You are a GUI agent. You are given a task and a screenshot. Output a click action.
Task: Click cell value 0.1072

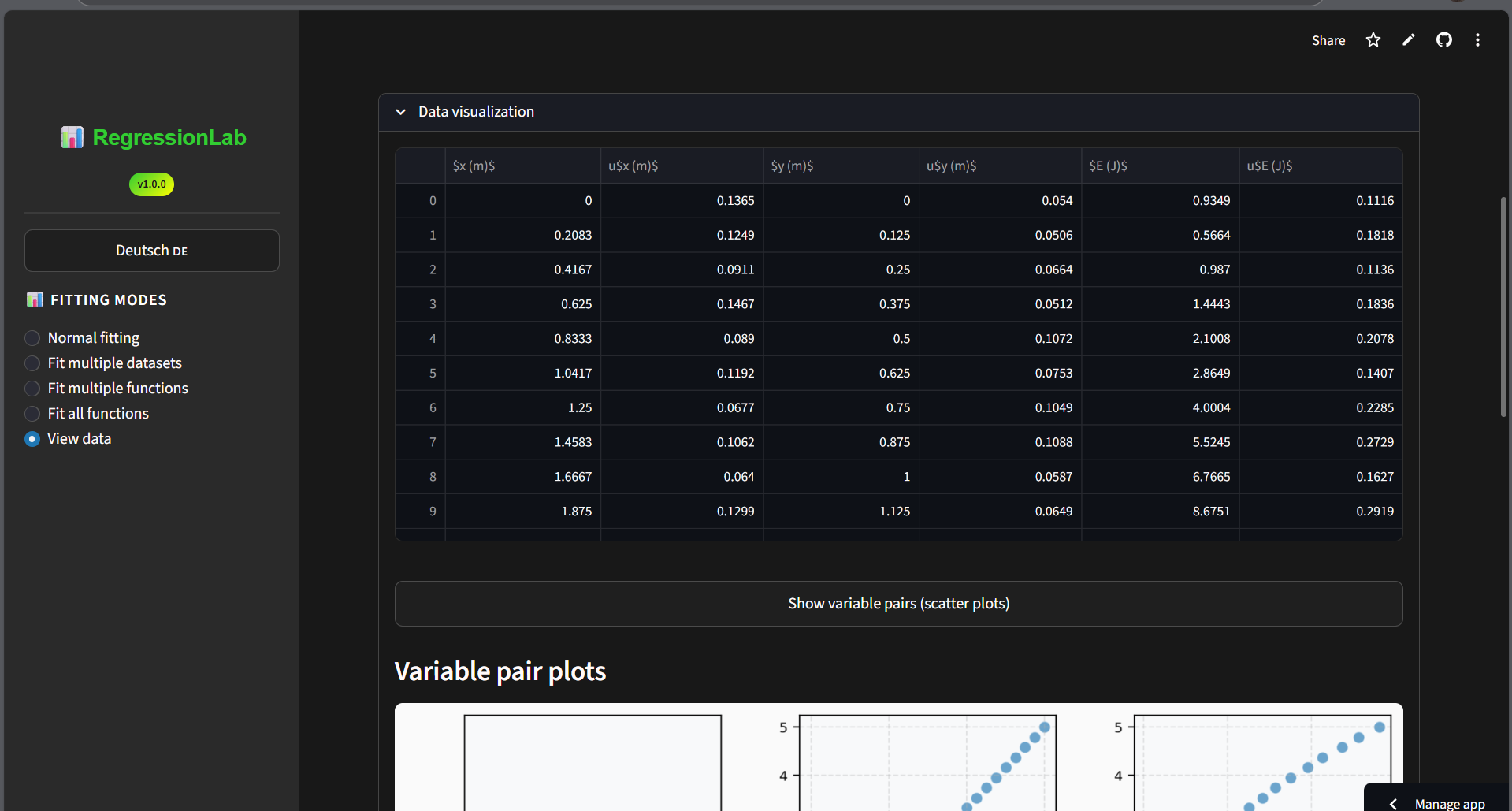click(x=1001, y=339)
